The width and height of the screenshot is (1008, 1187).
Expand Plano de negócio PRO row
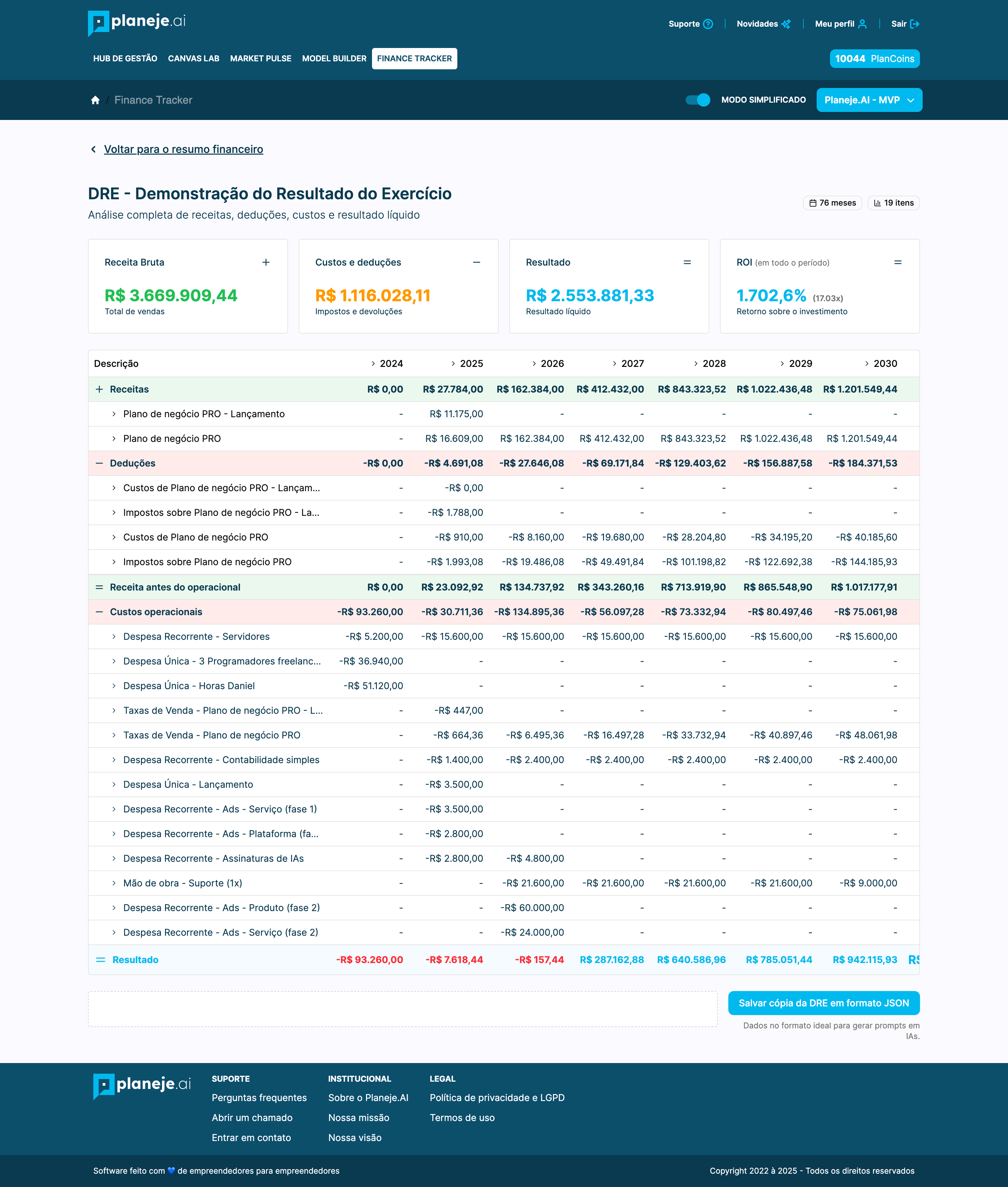(x=114, y=439)
